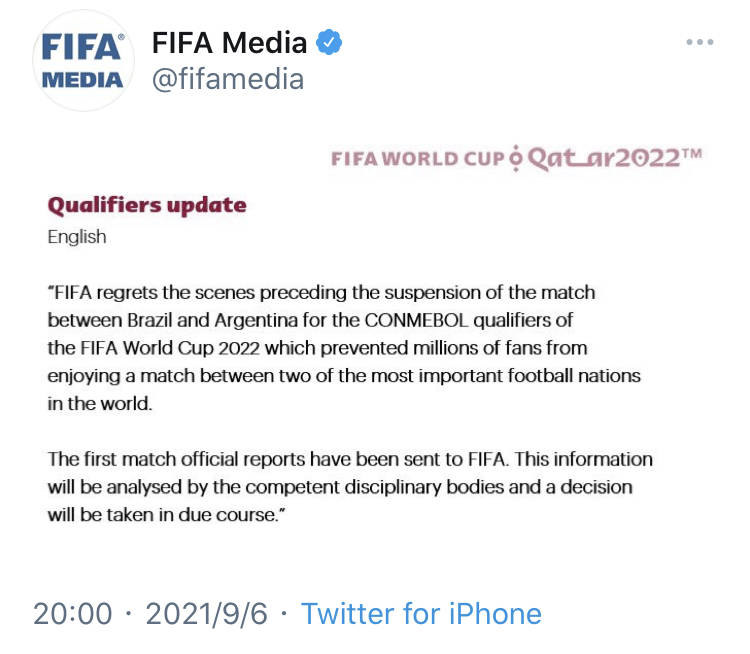Open the statement image at 'in the world.'

100,403
